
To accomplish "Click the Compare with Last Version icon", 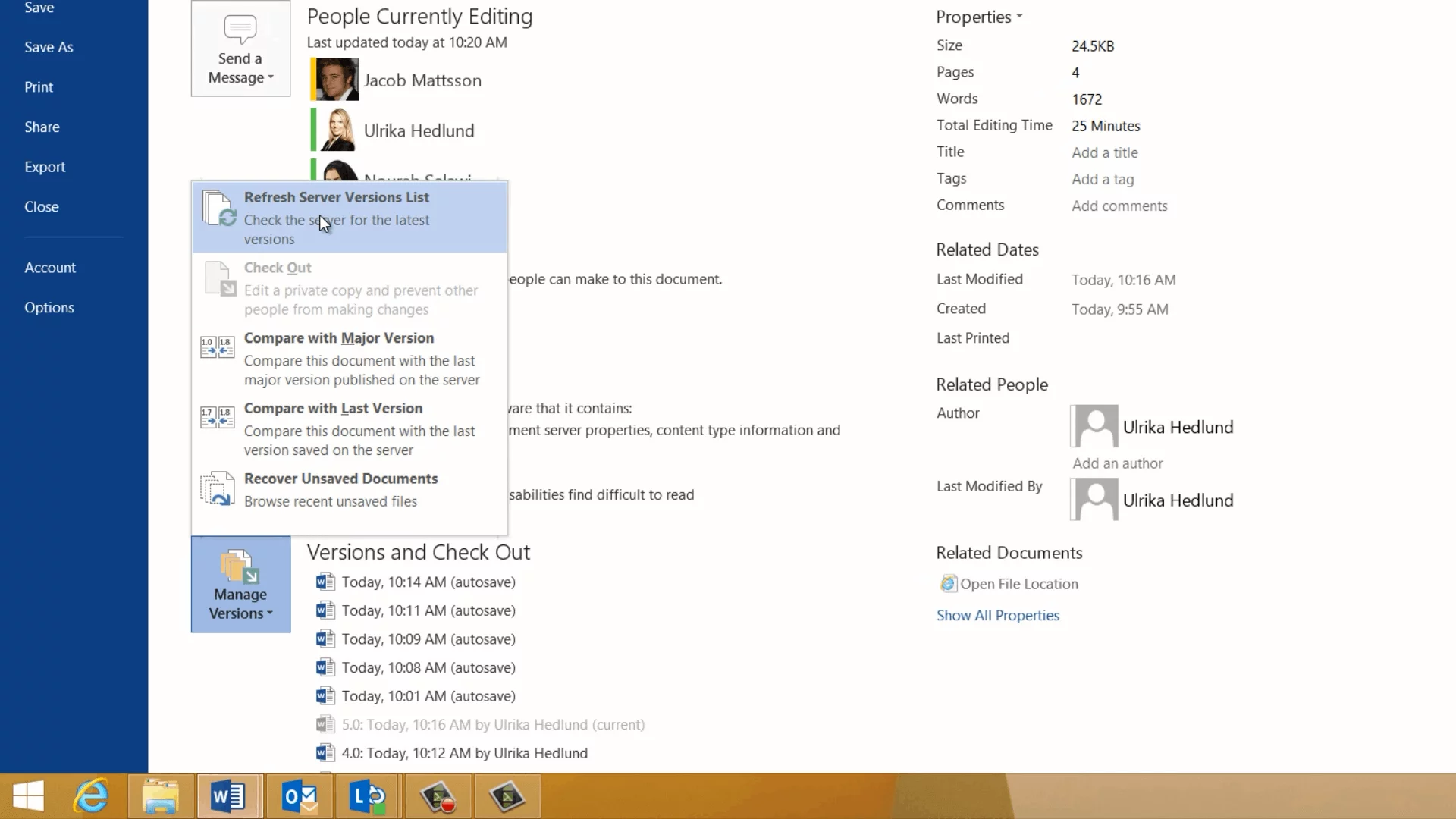I will 217,418.
